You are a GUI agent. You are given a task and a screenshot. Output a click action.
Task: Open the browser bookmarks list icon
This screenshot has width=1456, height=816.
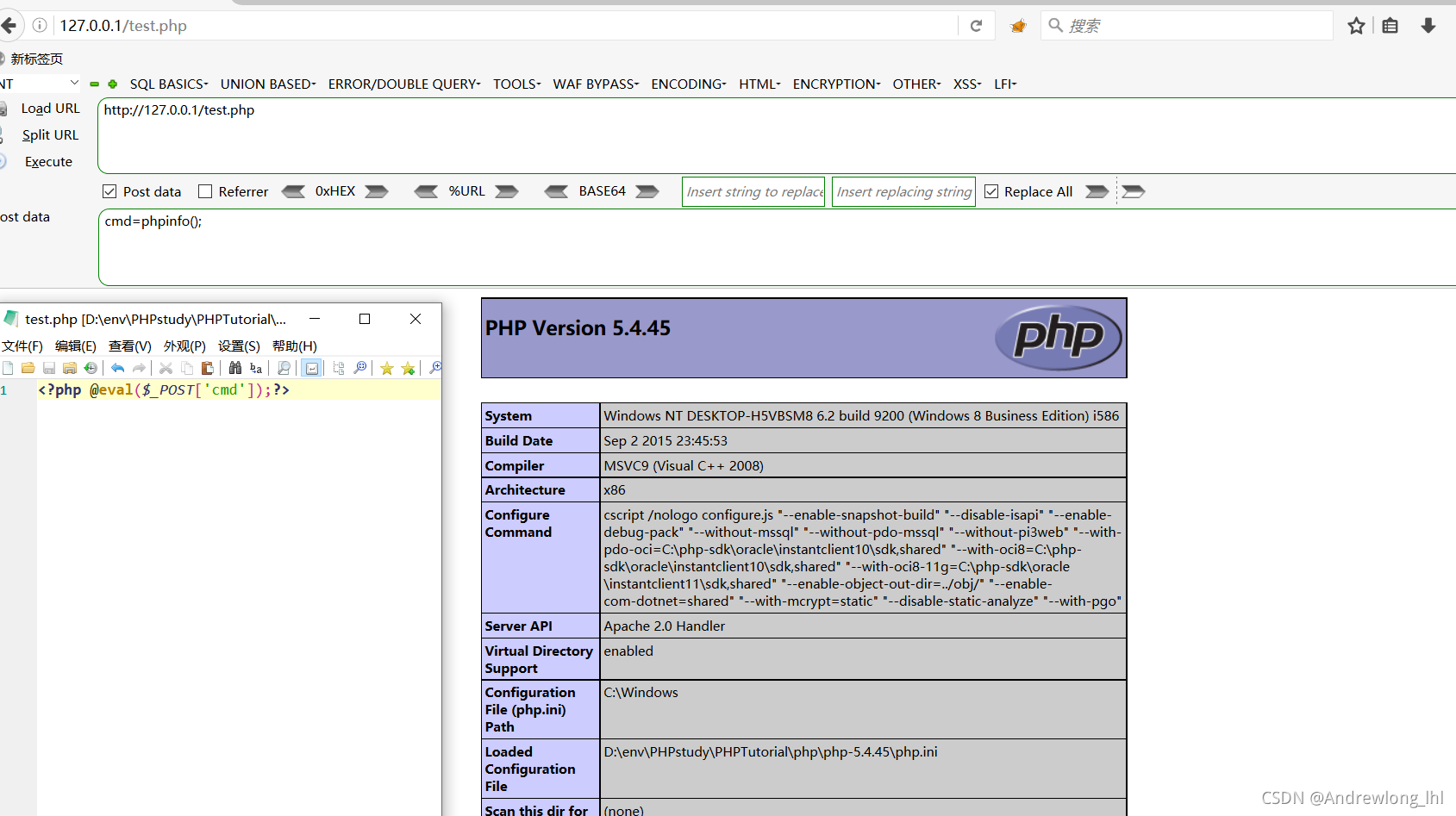point(1390,26)
